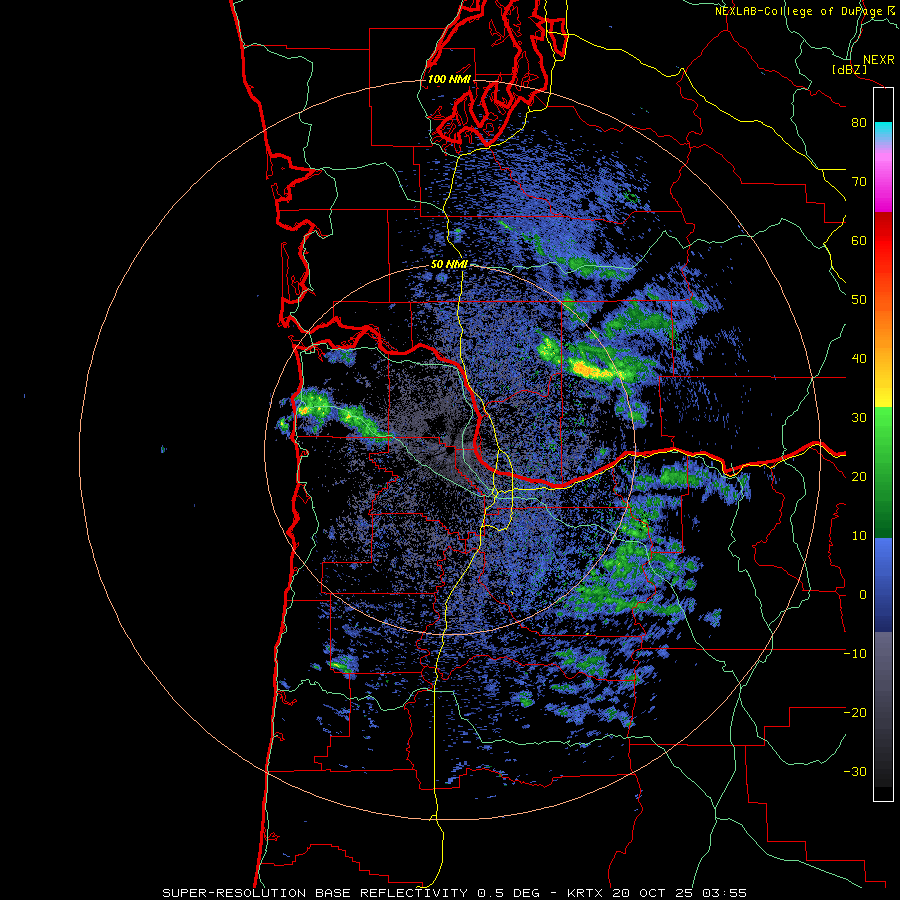This screenshot has width=900, height=900.
Task: Click the 10 dBZ scale value
Action: [x=859, y=536]
